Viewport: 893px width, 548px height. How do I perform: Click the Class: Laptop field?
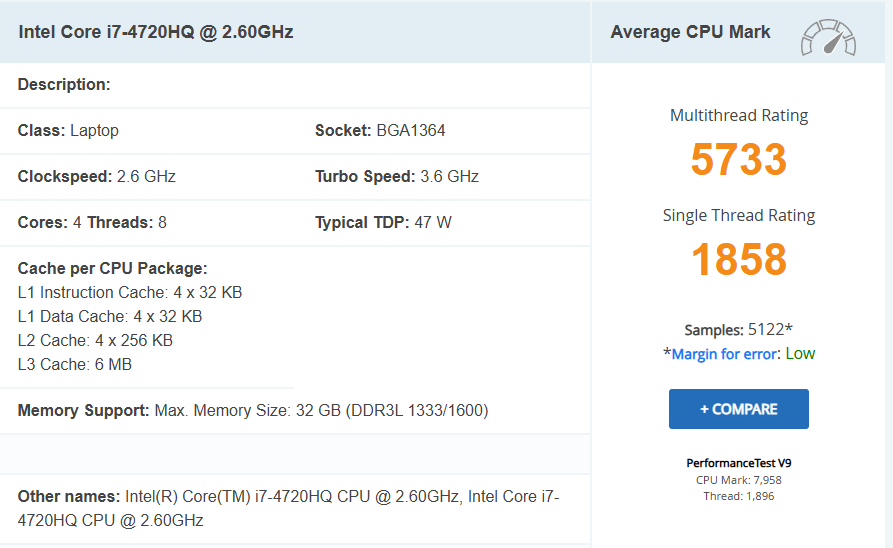coord(68,131)
